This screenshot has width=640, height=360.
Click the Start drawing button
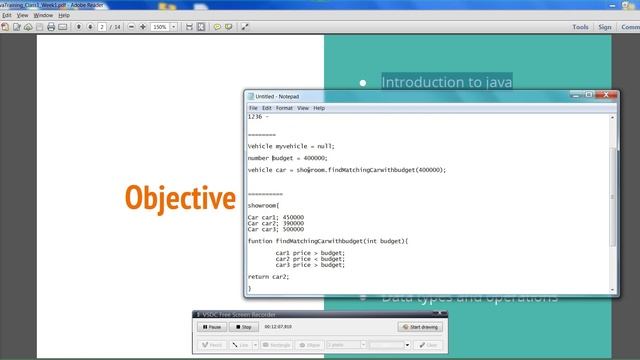coord(420,327)
